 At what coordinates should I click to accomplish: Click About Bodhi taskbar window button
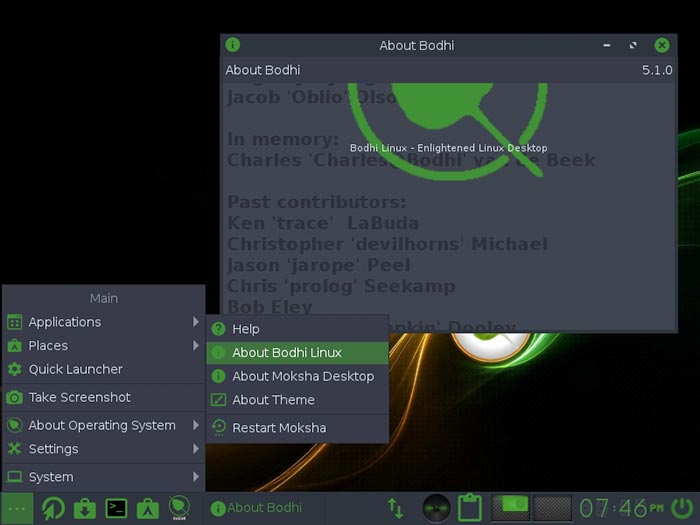266,508
